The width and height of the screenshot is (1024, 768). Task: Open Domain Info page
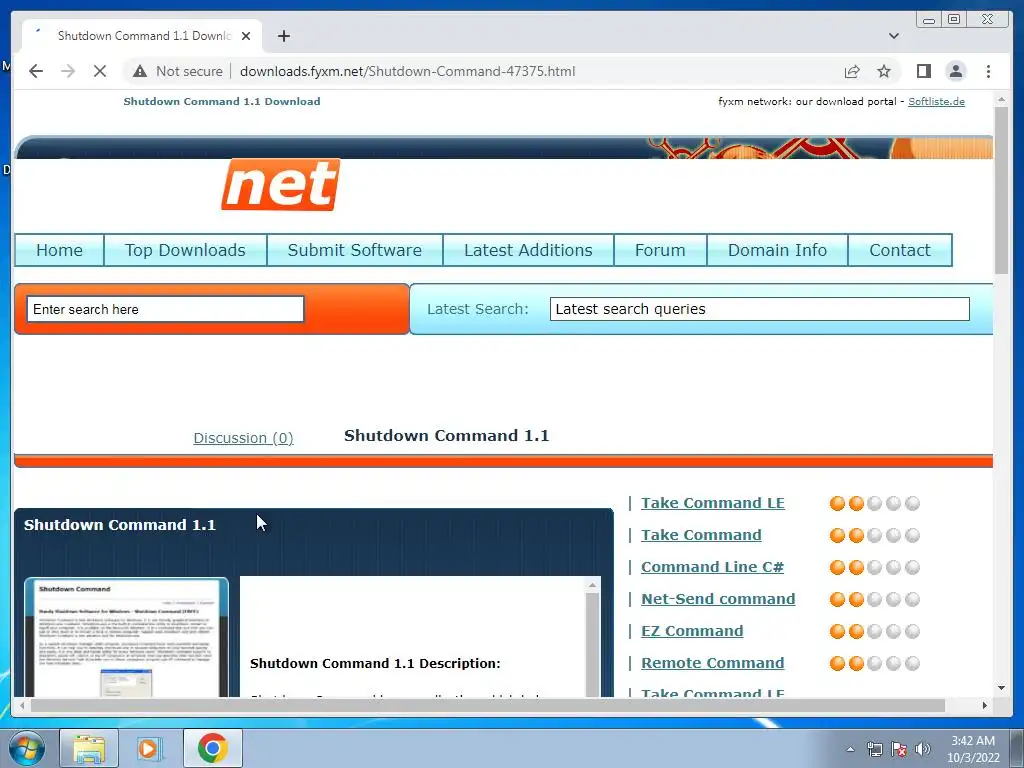[777, 250]
